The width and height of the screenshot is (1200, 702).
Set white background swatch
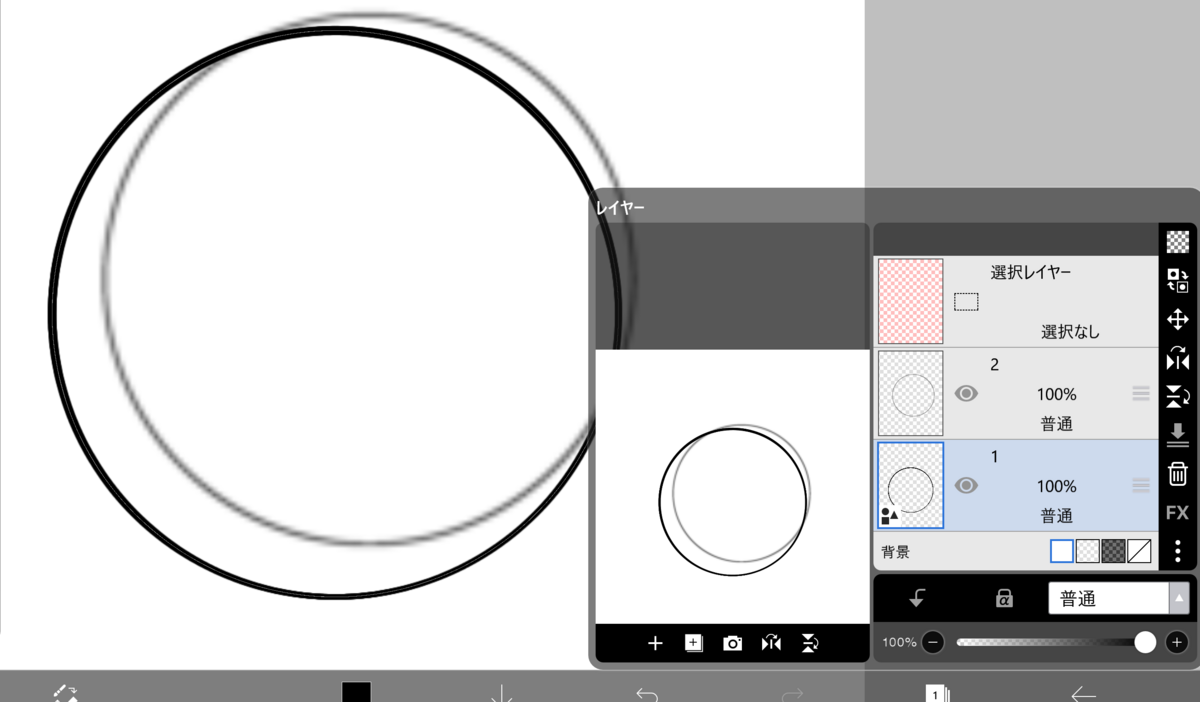coord(1062,551)
